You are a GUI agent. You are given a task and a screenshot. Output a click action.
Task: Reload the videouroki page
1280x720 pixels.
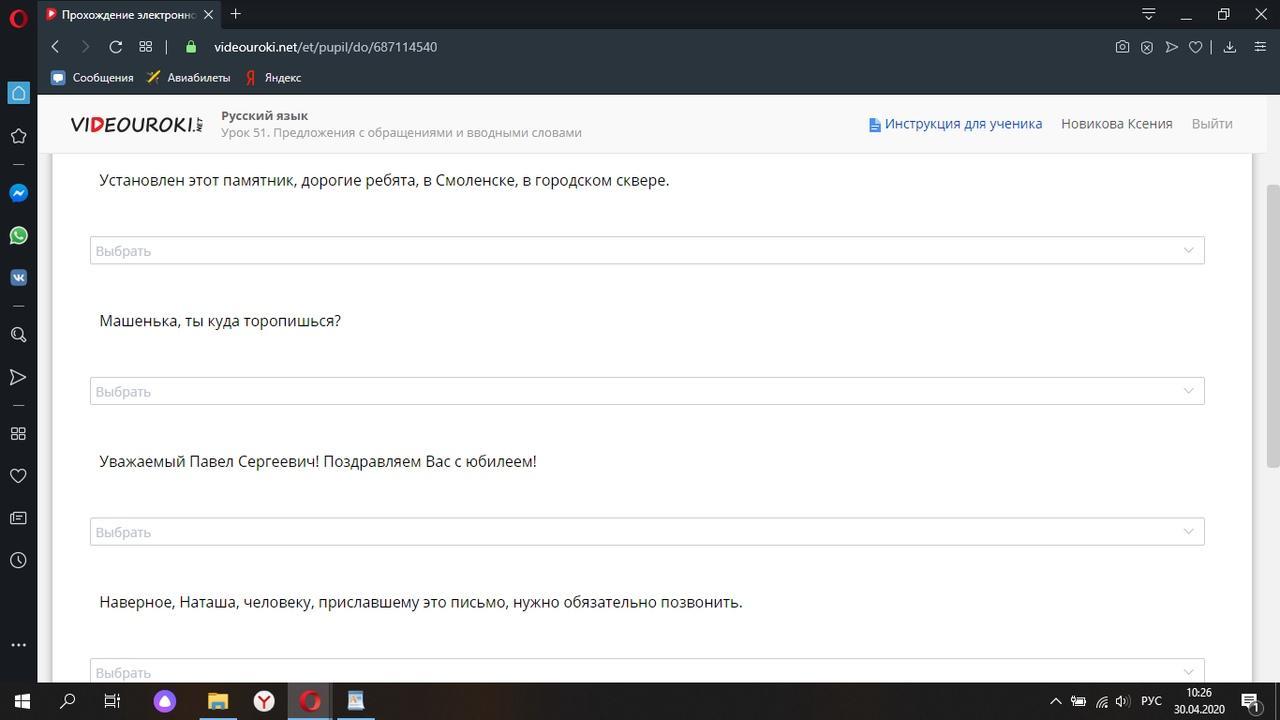(x=115, y=47)
